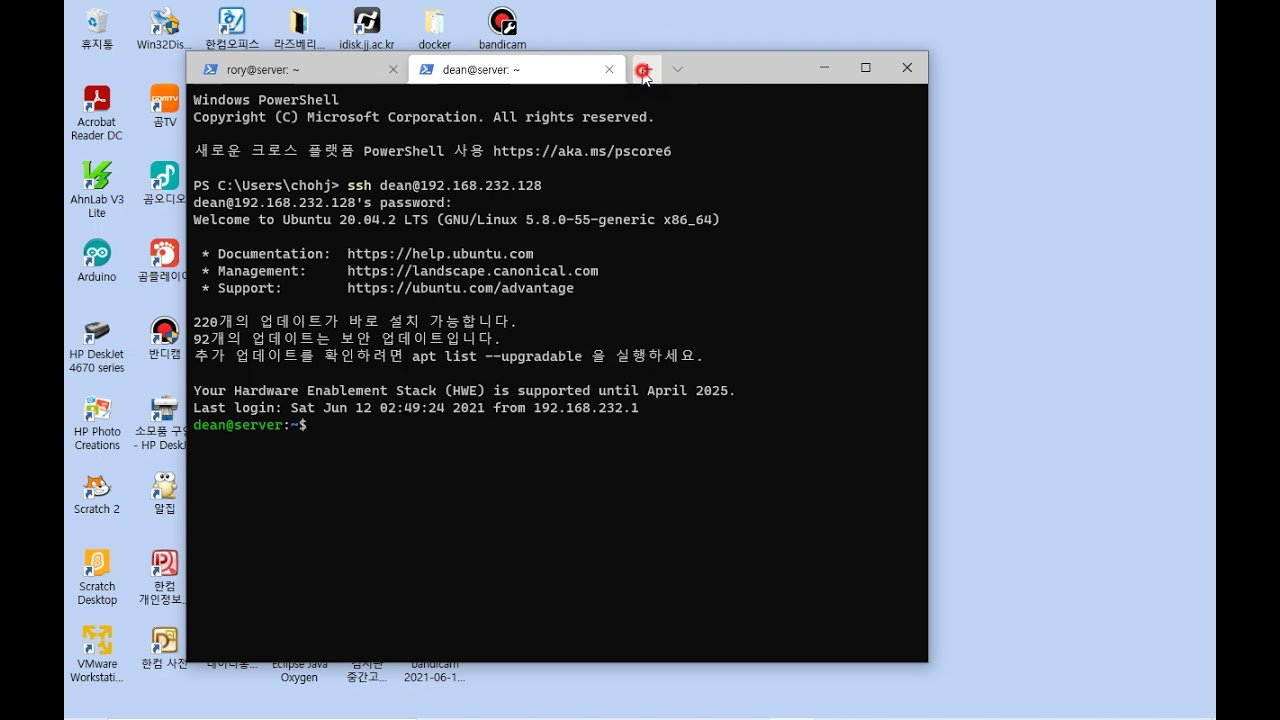The image size is (1280, 720).
Task: Open AhnLab V3 Lite desktop icon
Action: point(97,189)
